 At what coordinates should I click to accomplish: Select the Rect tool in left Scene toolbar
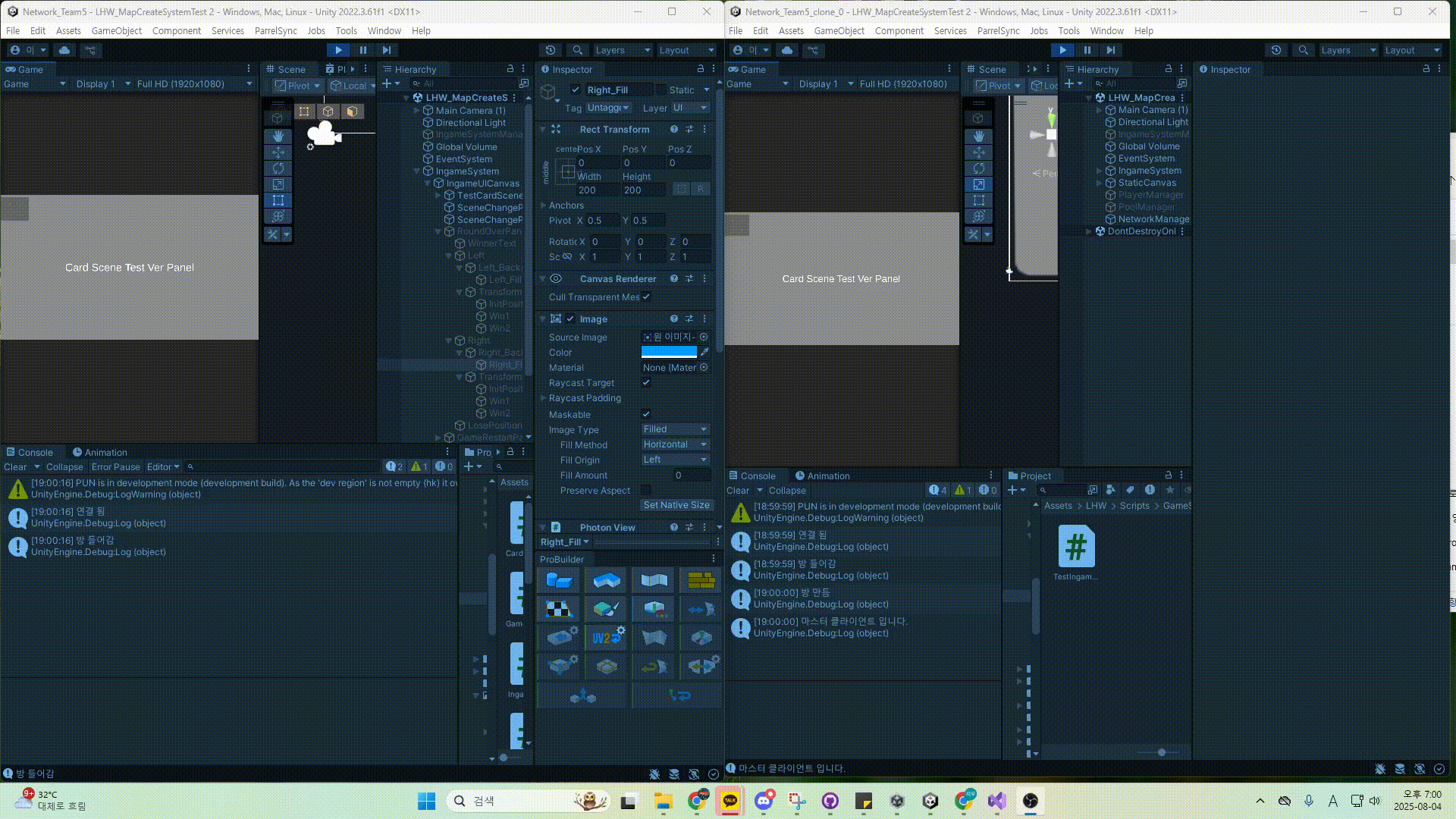278,200
